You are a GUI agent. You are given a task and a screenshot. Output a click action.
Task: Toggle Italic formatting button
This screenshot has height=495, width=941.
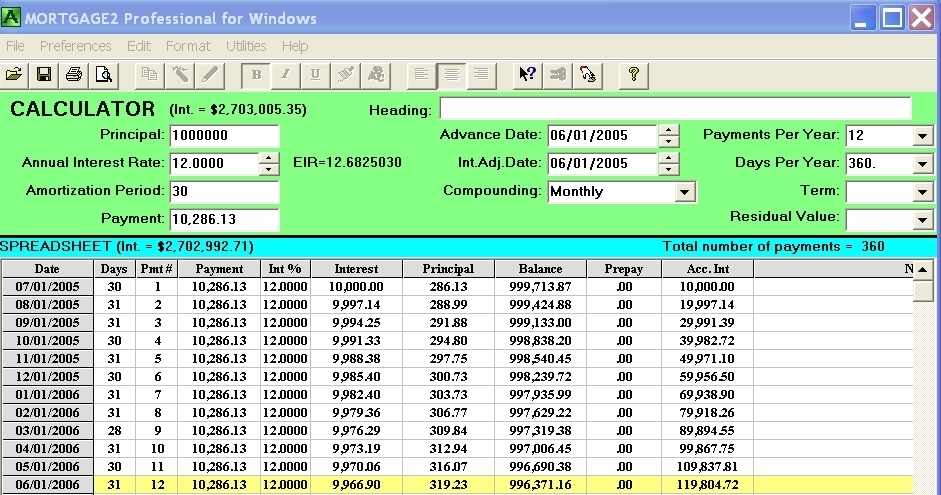(x=286, y=74)
